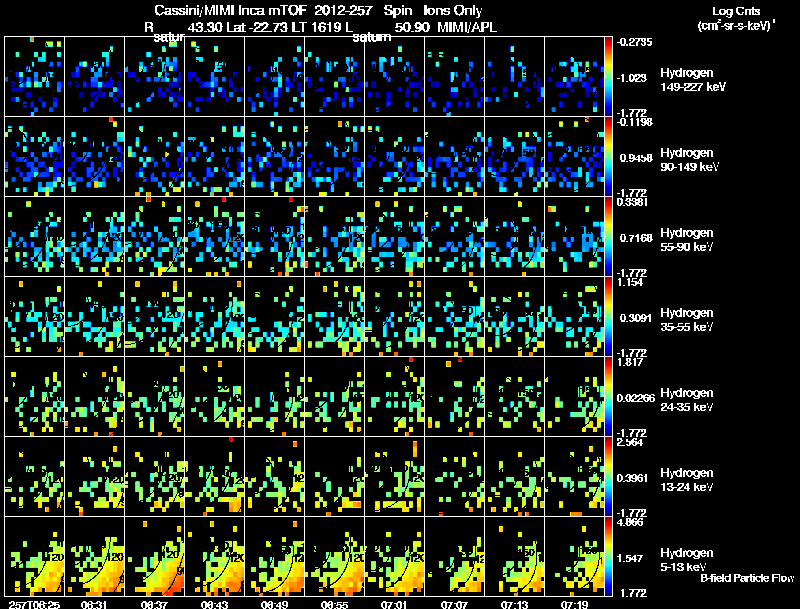The width and height of the screenshot is (800, 609).
Task: Click the Hydrogen 149-227 keV color bar
Action: tap(608, 76)
